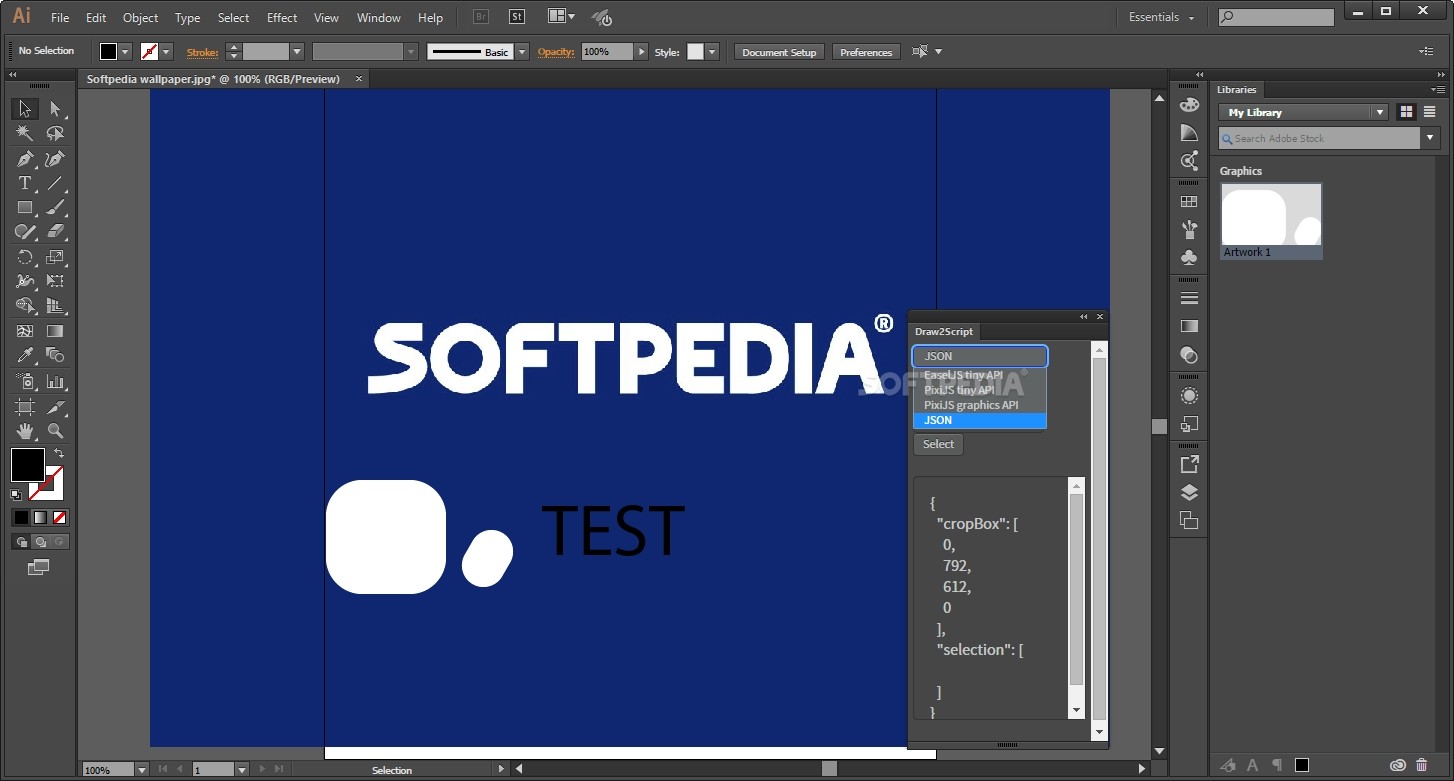Open the File menu
Image resolution: width=1454 pixels, height=781 pixels.
pyautogui.click(x=60, y=17)
